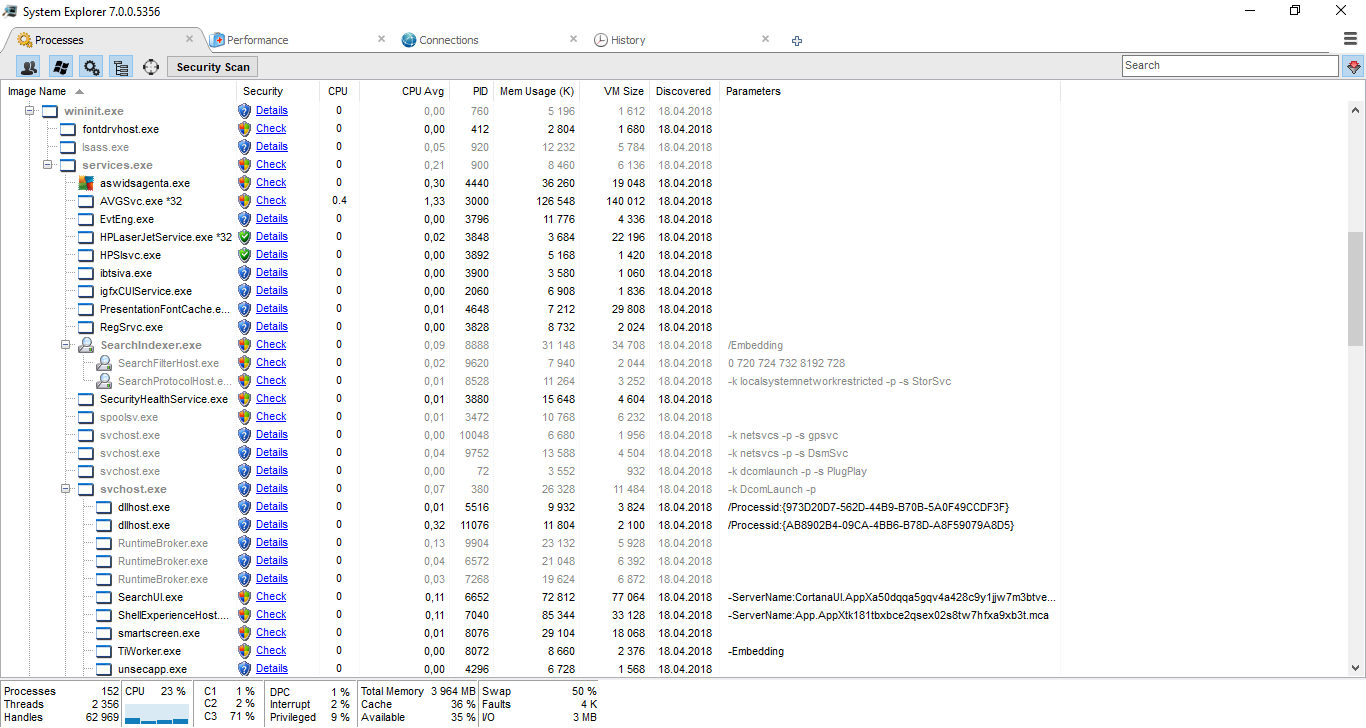This screenshot has height=728, width=1366.
Task: Add a new tab with the plus icon
Action: [797, 41]
